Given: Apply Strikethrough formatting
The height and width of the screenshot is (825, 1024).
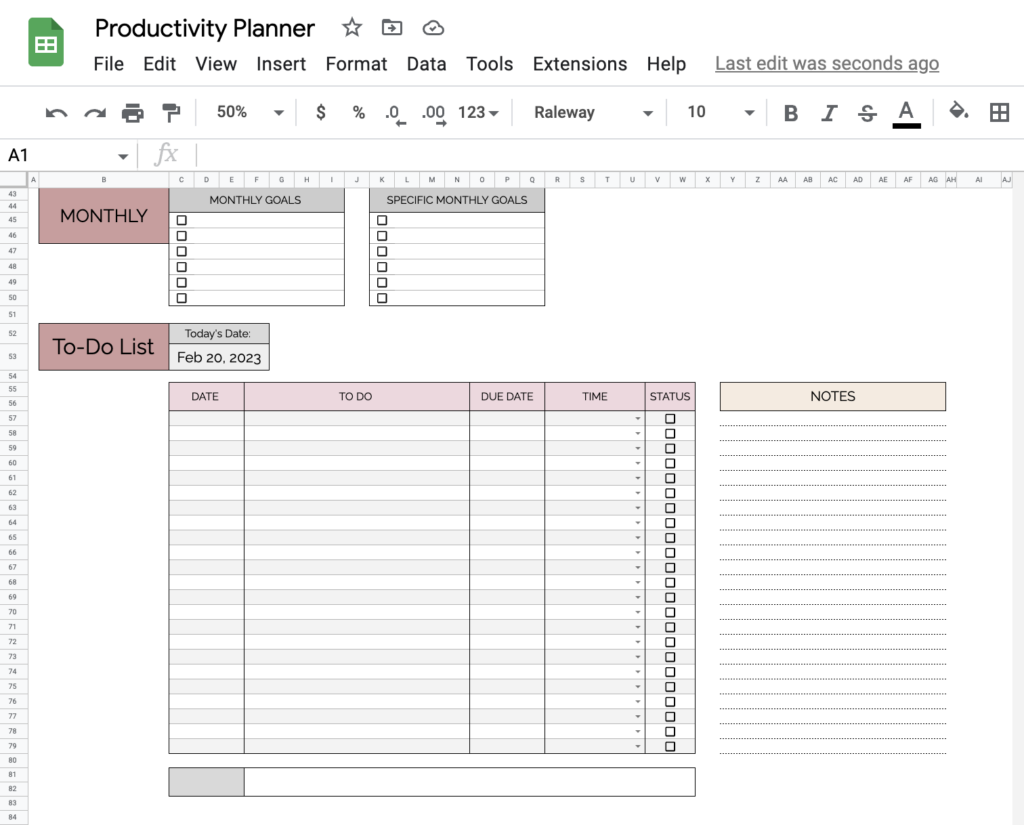Looking at the screenshot, I should coord(866,112).
